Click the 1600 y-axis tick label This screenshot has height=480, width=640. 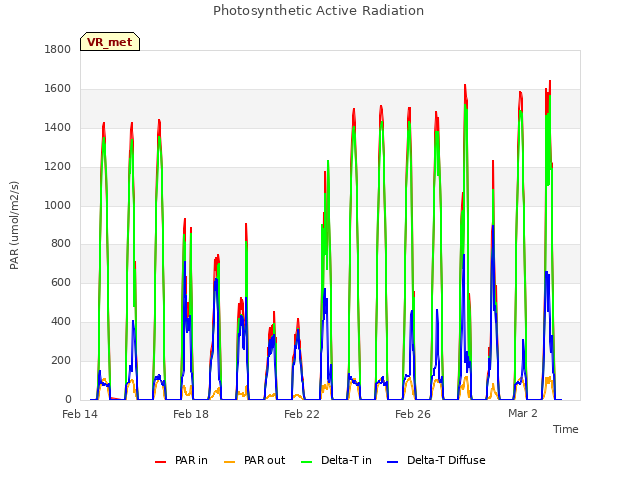[58, 89]
